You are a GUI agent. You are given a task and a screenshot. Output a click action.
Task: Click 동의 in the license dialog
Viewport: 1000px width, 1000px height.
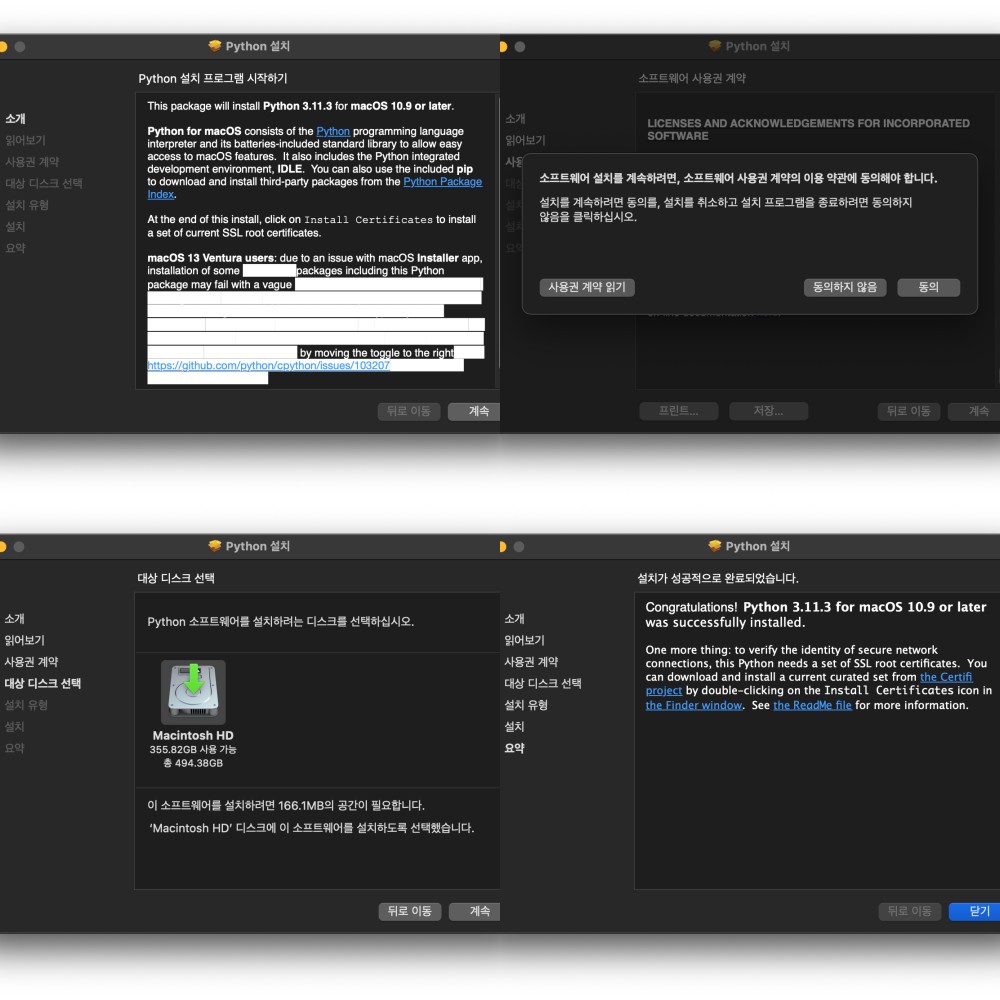928,288
